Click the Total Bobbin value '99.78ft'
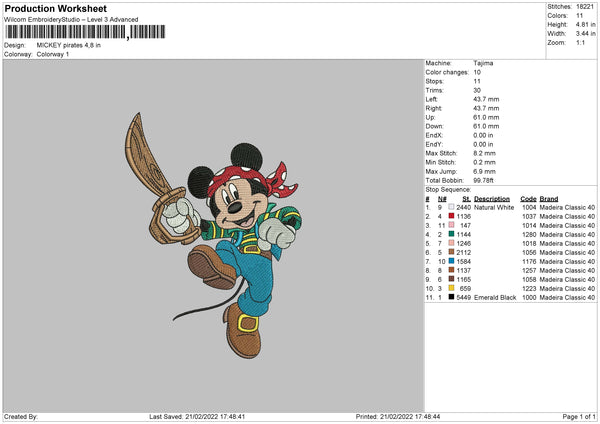This screenshot has height=424, width=600. 483,180
